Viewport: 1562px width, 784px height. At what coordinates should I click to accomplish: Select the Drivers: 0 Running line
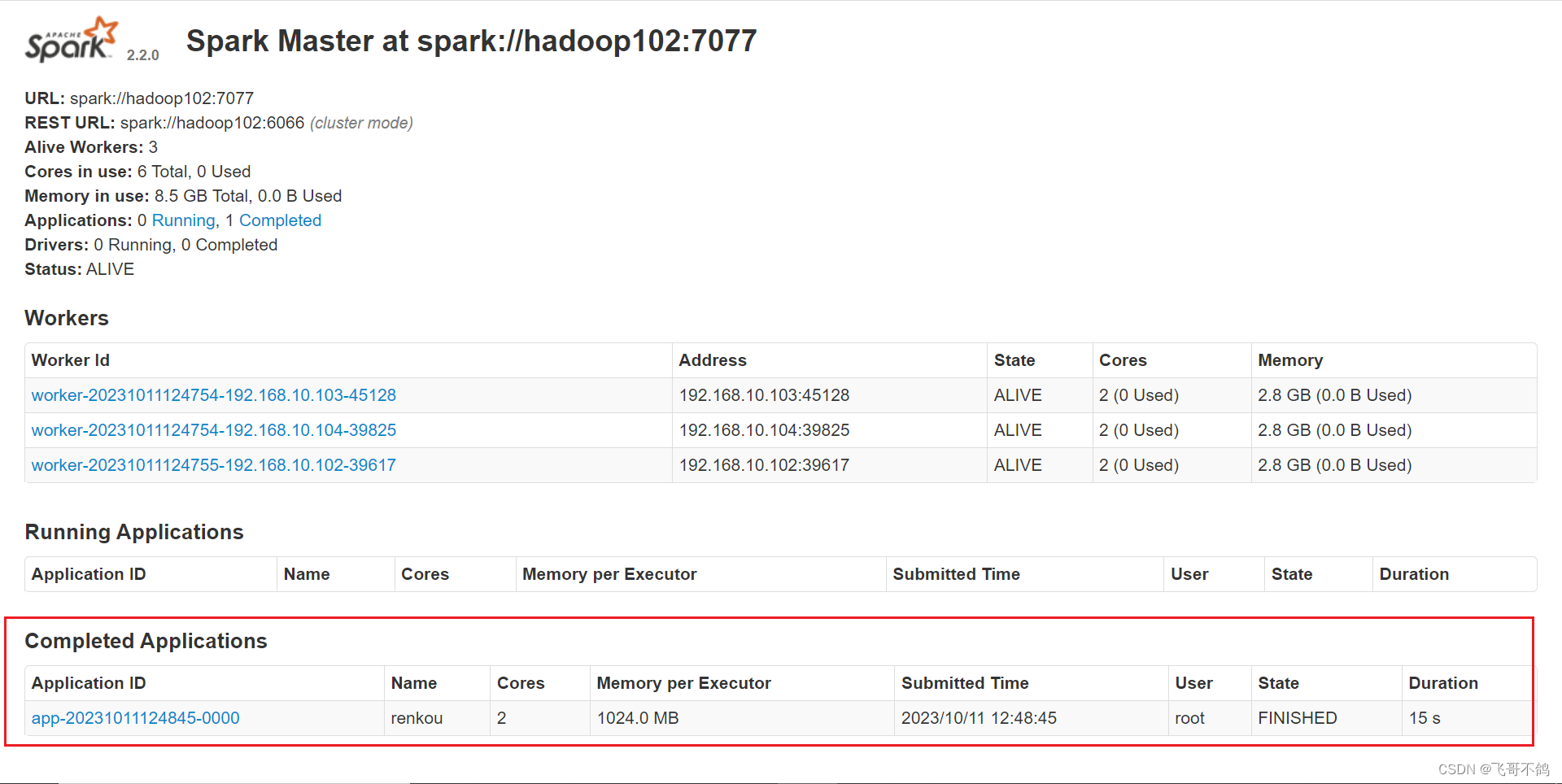[x=151, y=245]
